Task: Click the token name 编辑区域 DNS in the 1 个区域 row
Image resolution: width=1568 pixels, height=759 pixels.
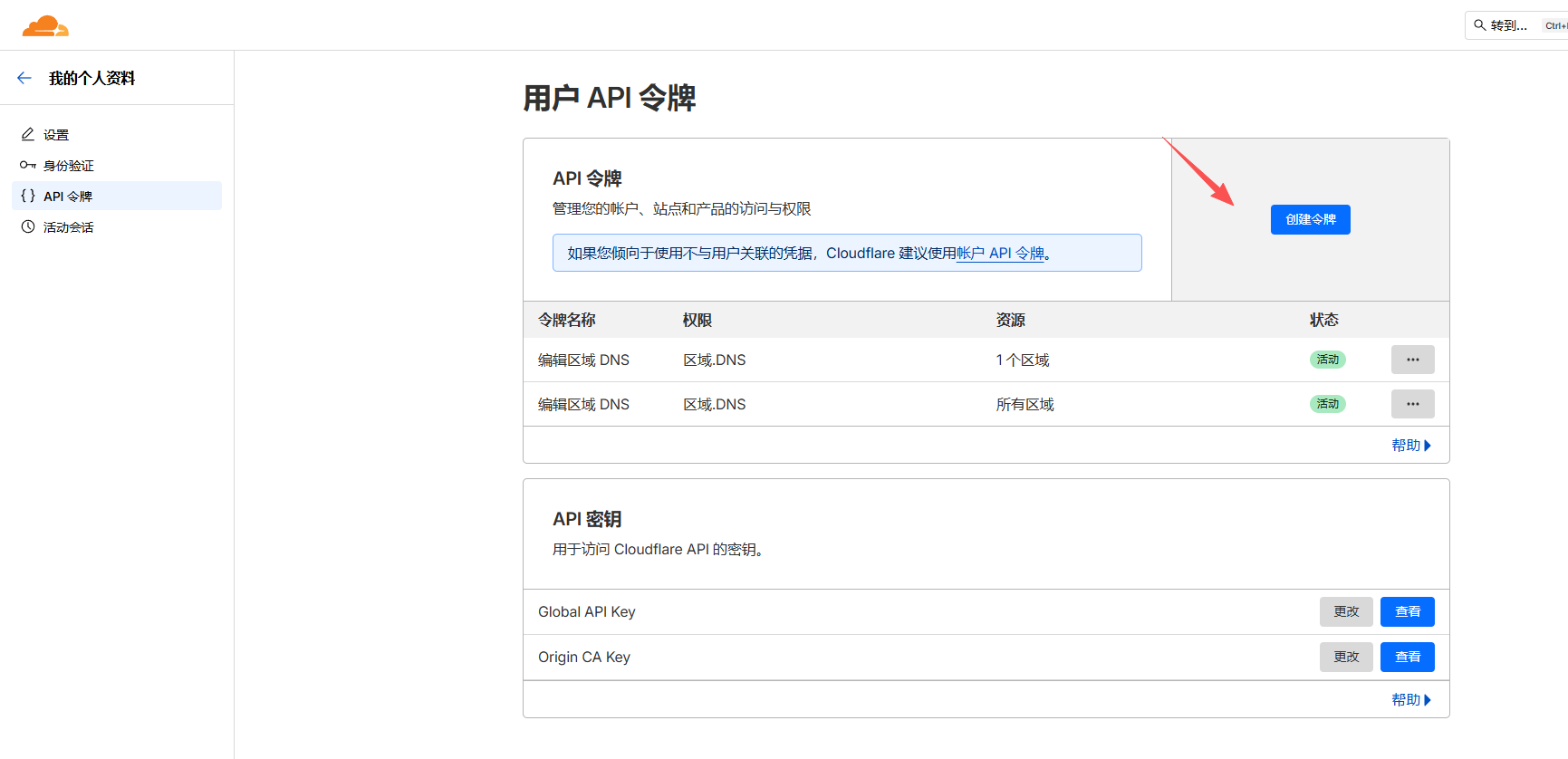Action: click(x=583, y=360)
